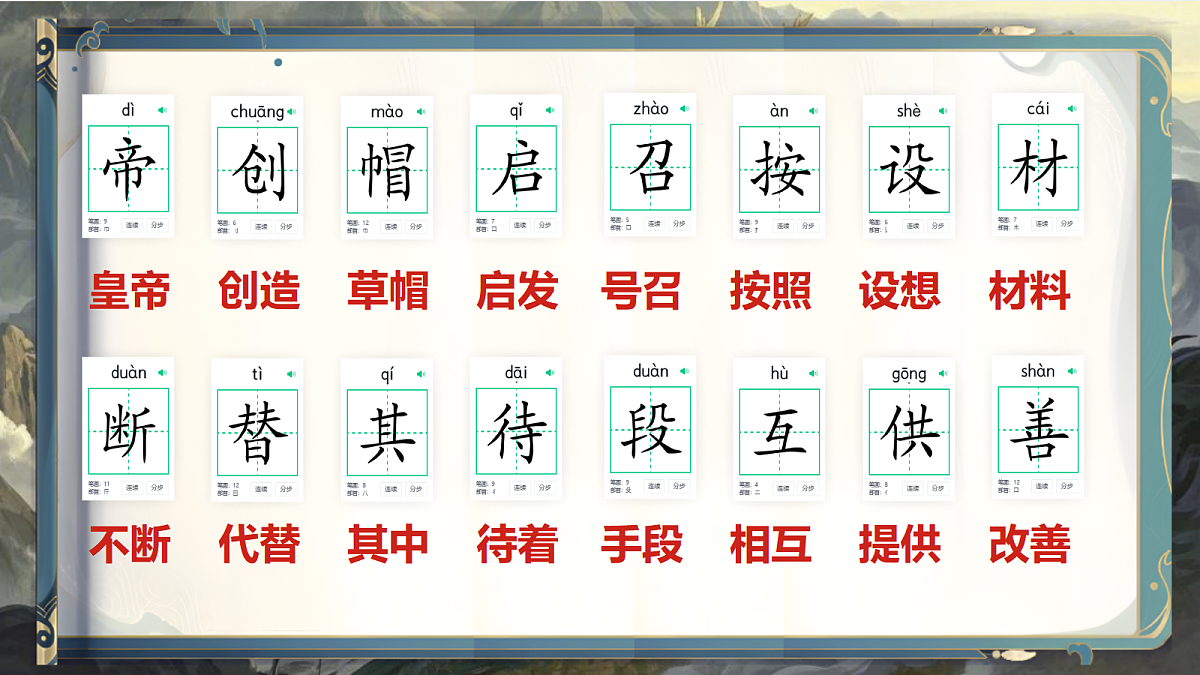Click the red word 创造
The width and height of the screenshot is (1200, 675).
(259, 291)
